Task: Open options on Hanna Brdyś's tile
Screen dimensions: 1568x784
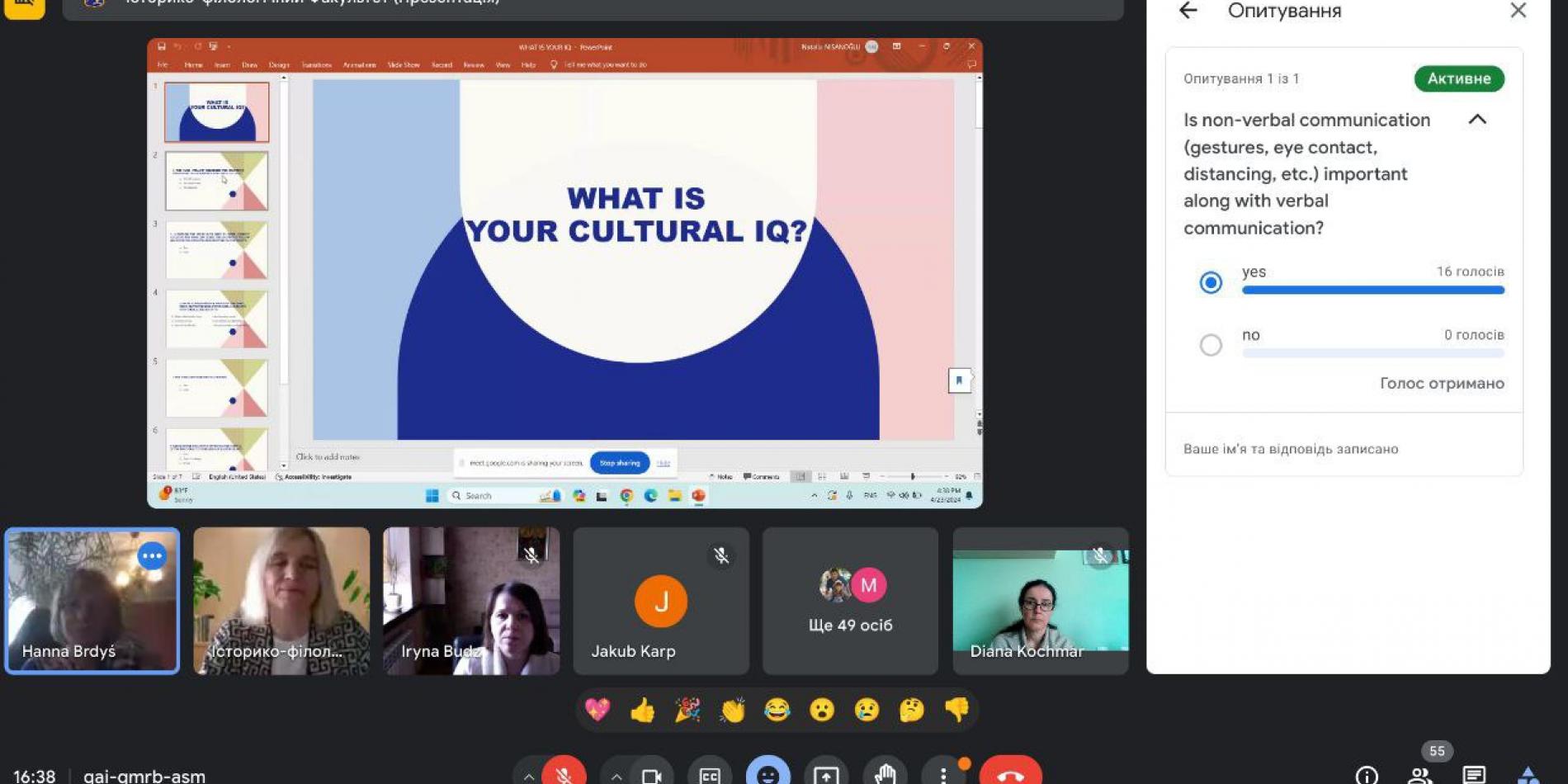Action: point(152,556)
